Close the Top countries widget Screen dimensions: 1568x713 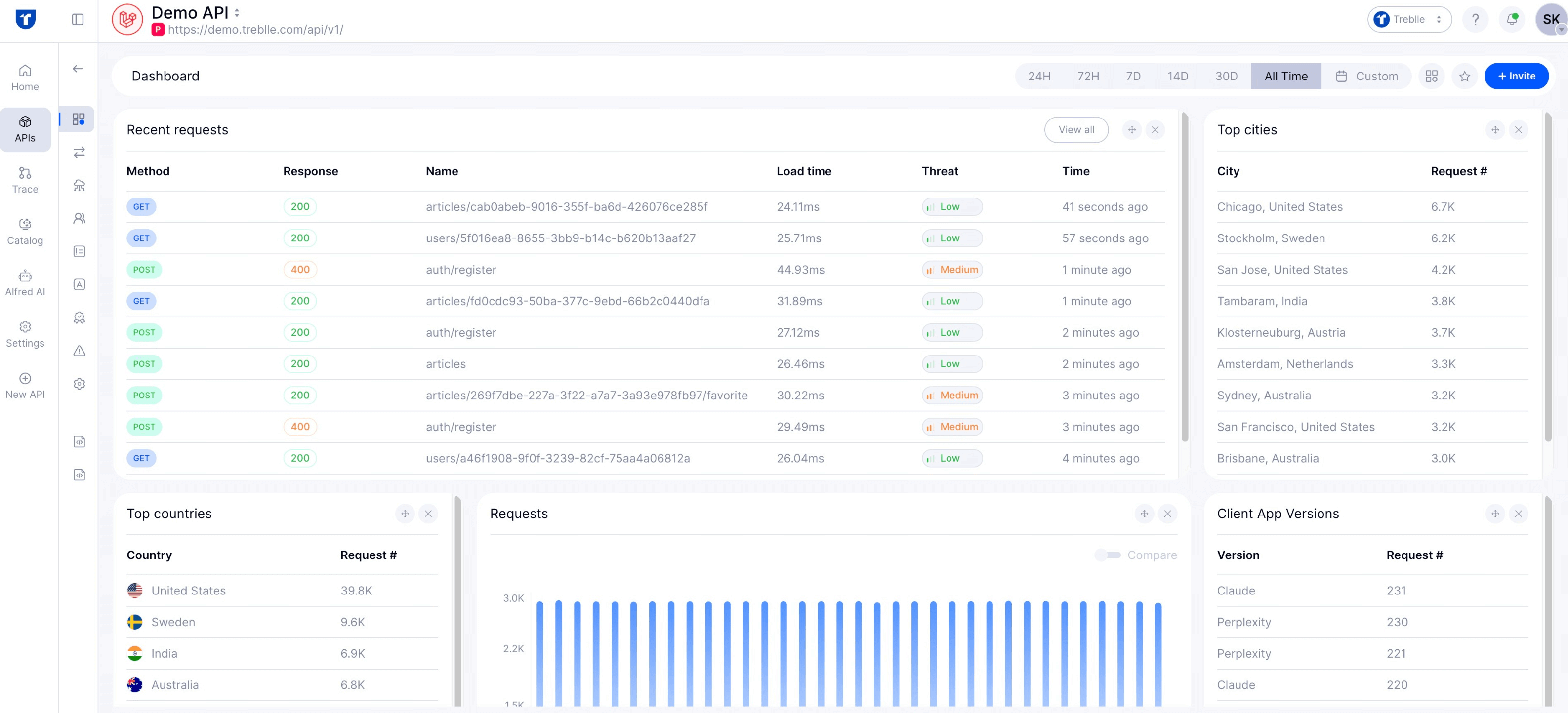tap(428, 514)
